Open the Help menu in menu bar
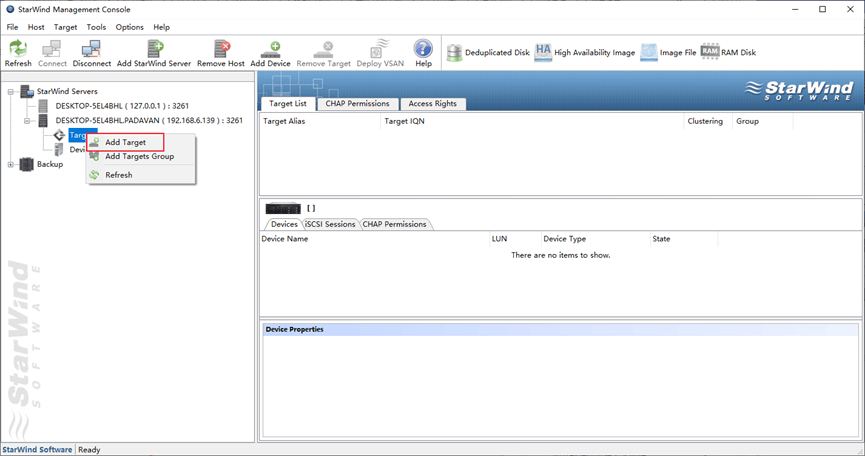 (161, 27)
